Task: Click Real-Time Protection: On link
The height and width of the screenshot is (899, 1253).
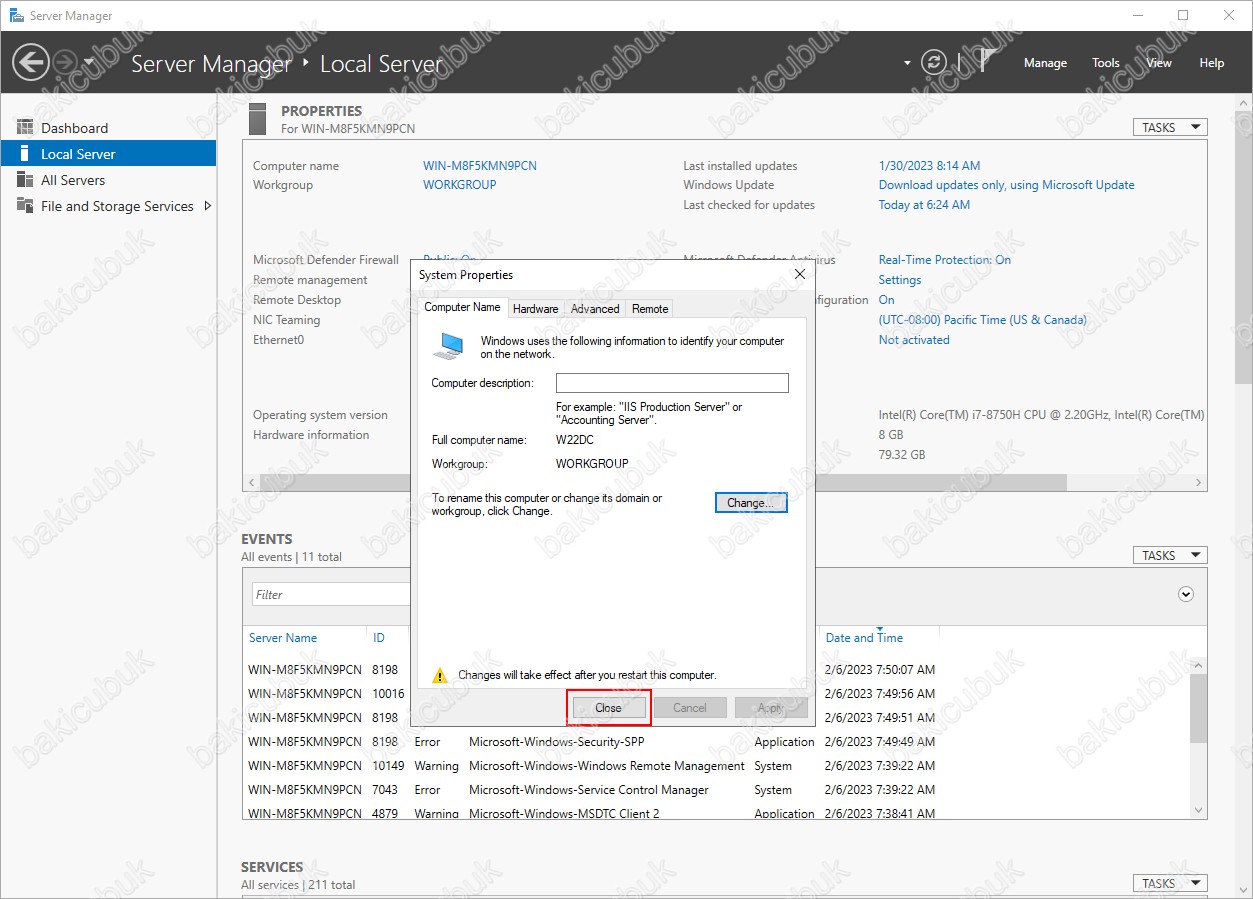Action: pos(944,260)
